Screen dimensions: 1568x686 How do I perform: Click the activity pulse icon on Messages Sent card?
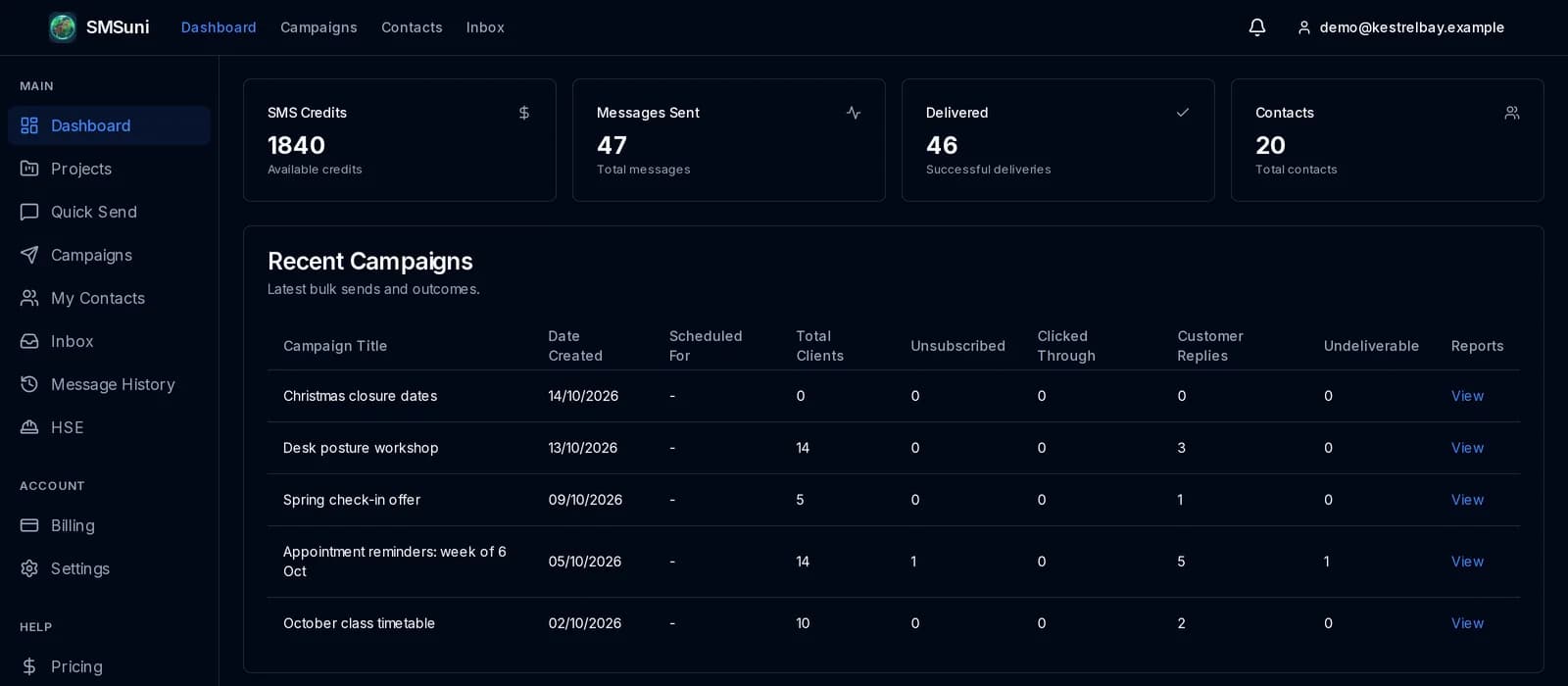click(854, 113)
